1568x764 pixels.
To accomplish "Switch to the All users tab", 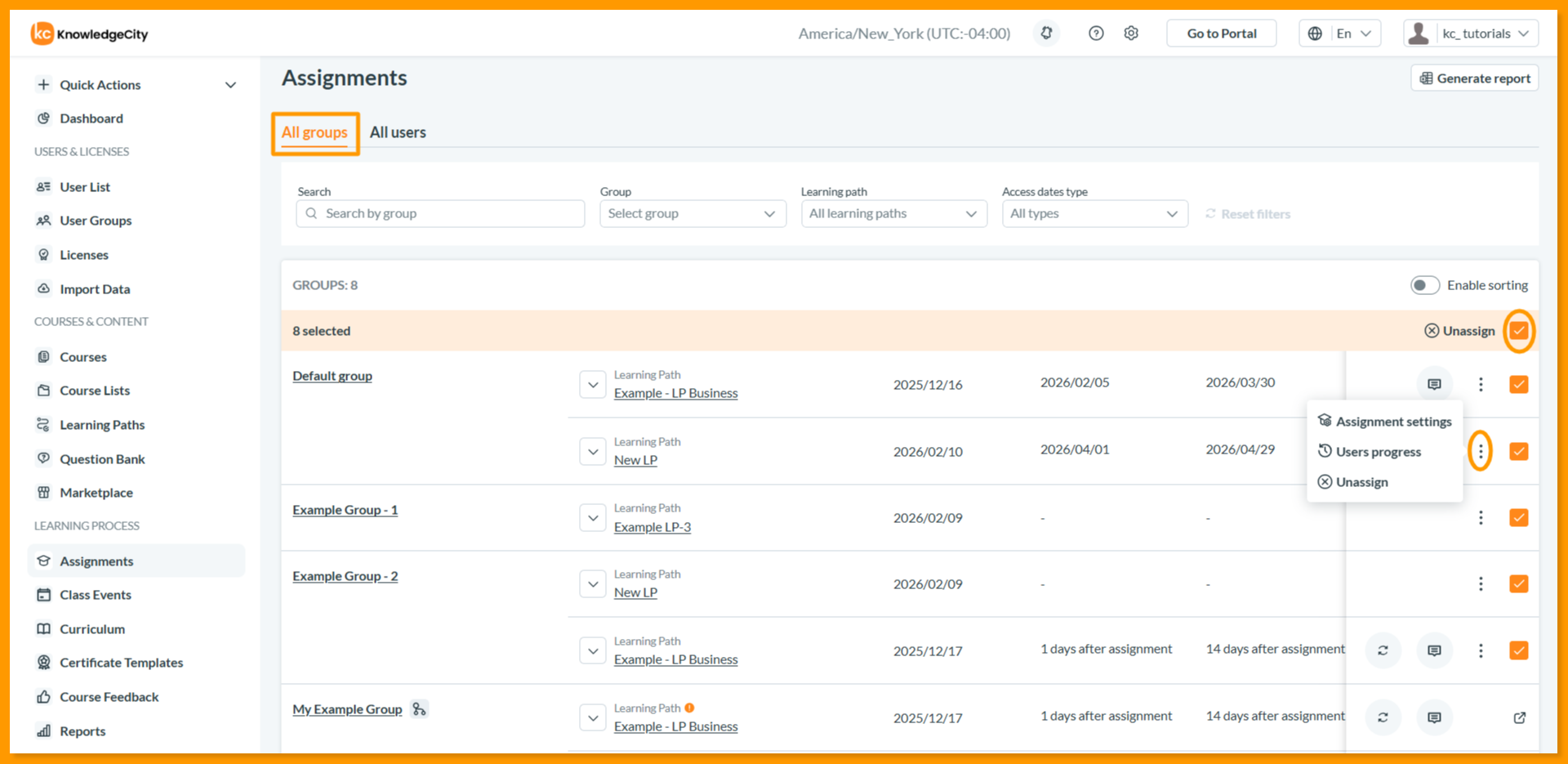I will click(x=398, y=132).
